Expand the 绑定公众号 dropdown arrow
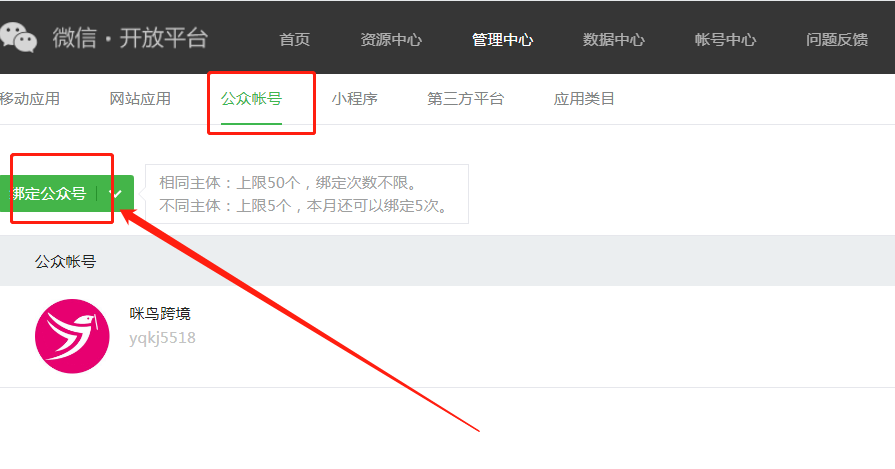Viewport: 895px width, 469px height. coord(116,193)
